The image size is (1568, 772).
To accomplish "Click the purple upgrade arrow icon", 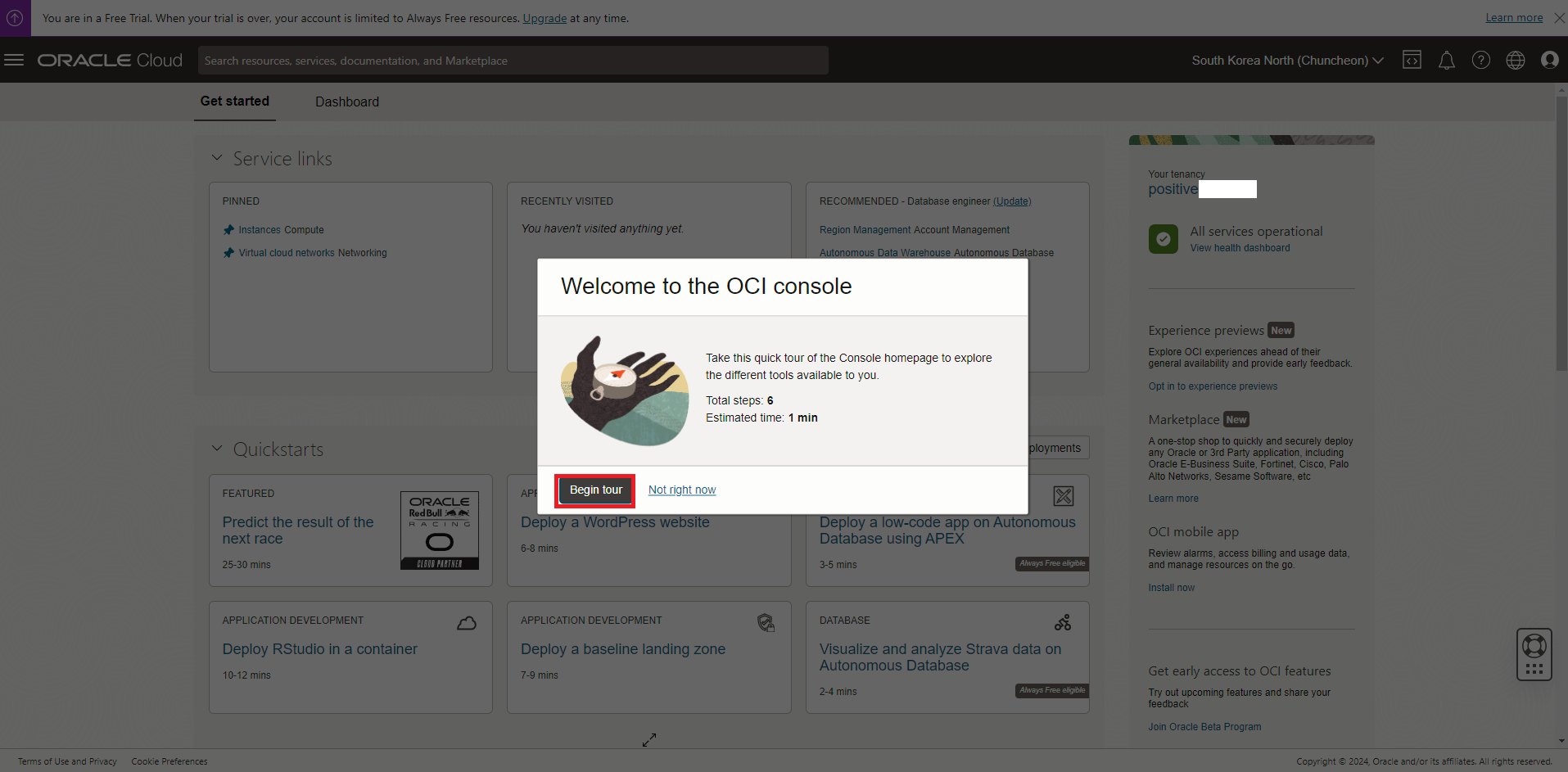I will pos(15,17).
